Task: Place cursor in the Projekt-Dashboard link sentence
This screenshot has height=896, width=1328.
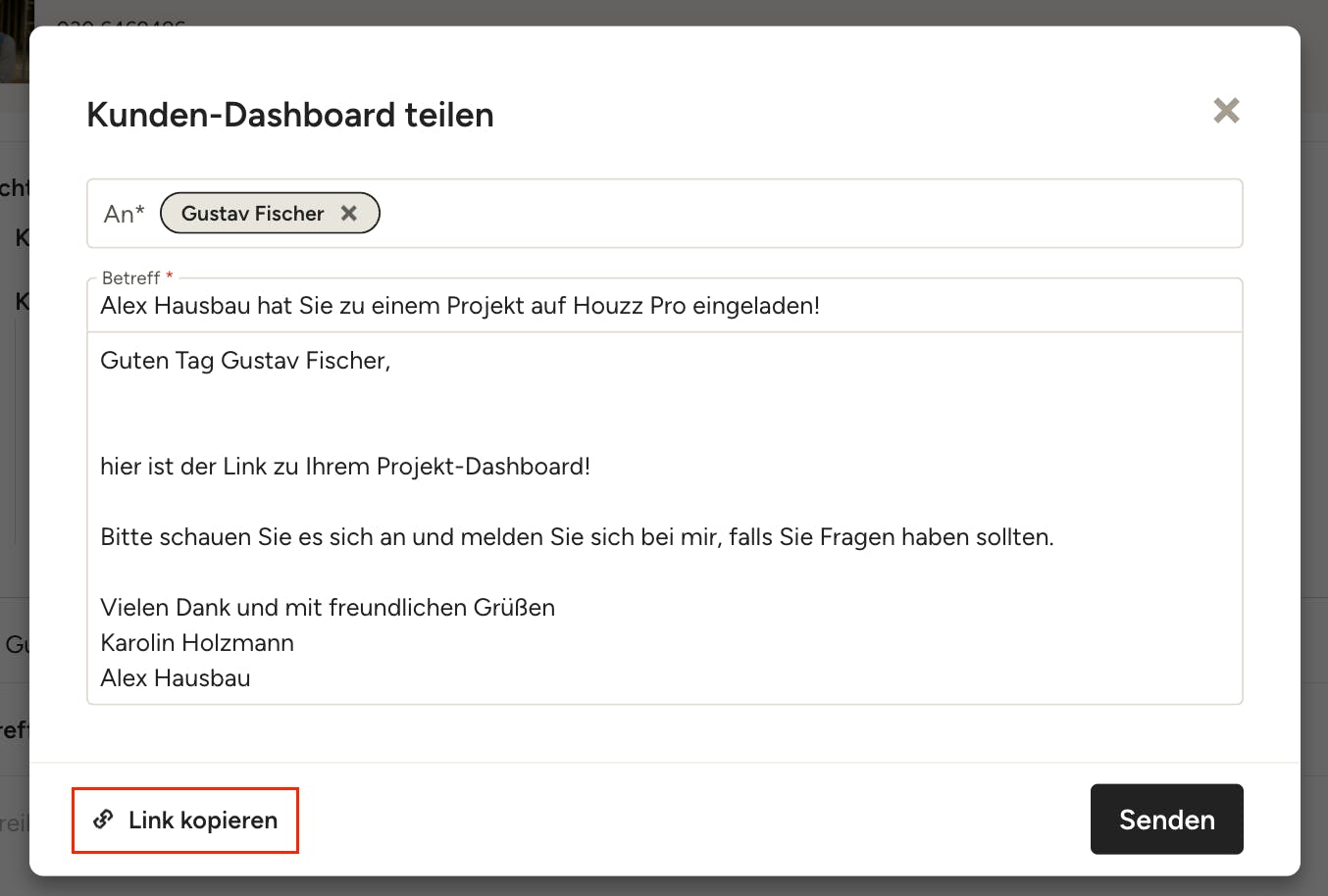Action: 345,467
